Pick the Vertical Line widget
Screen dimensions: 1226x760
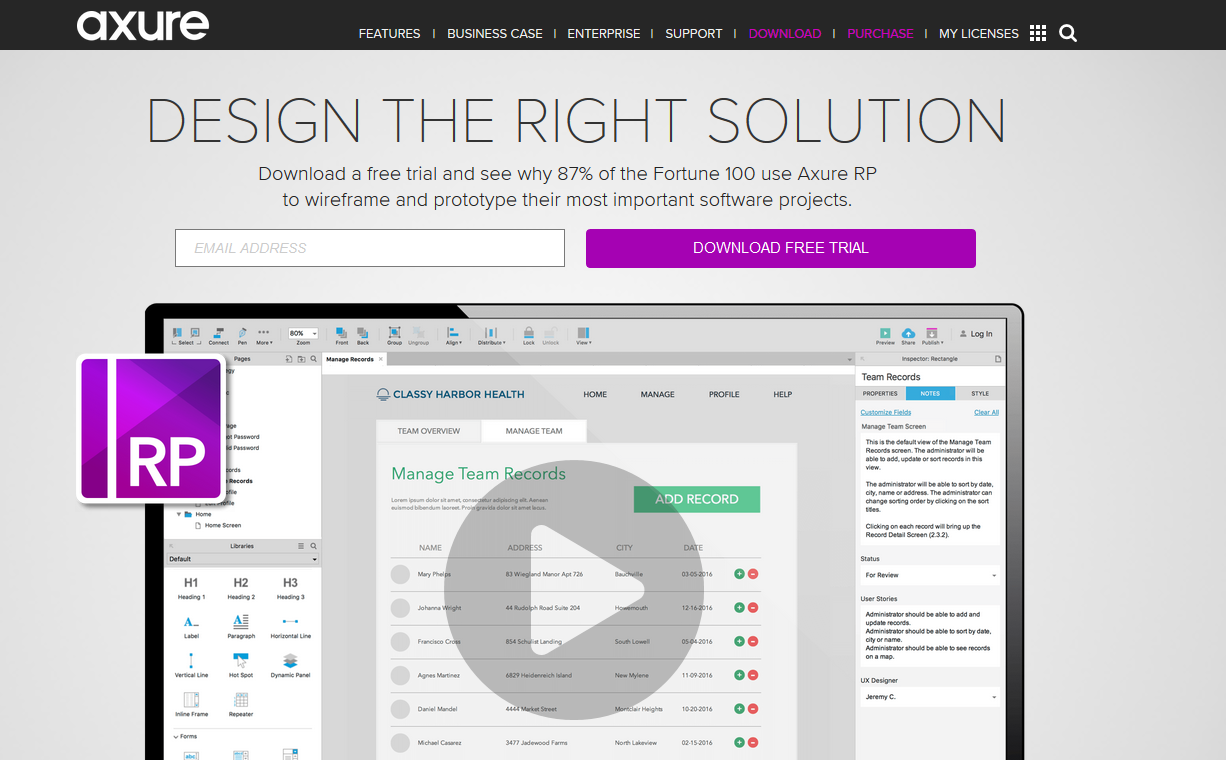pos(191,666)
